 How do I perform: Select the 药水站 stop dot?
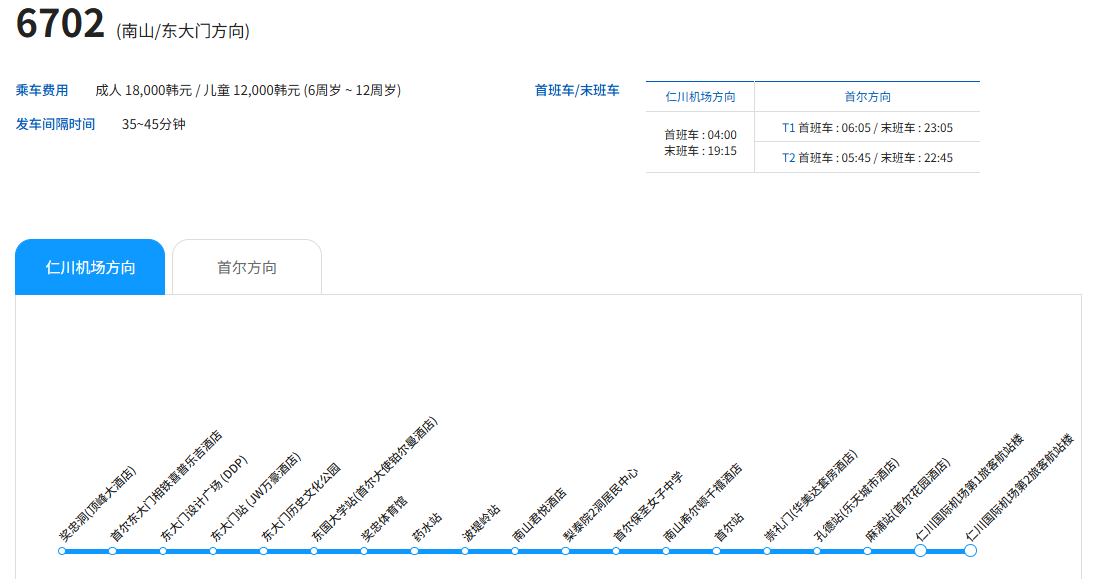[x=414, y=551]
